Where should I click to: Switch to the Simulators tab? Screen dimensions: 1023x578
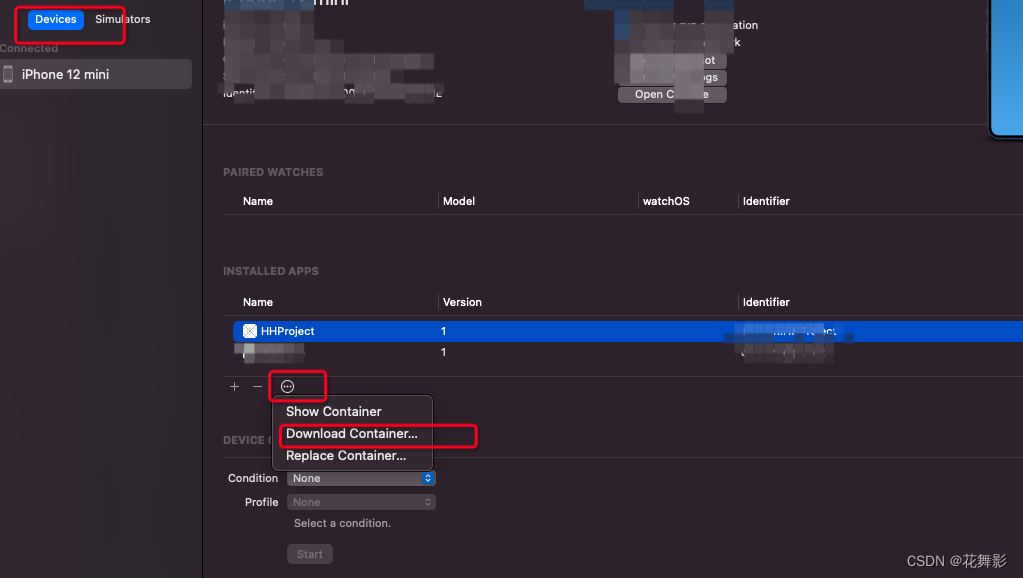tap(123, 20)
